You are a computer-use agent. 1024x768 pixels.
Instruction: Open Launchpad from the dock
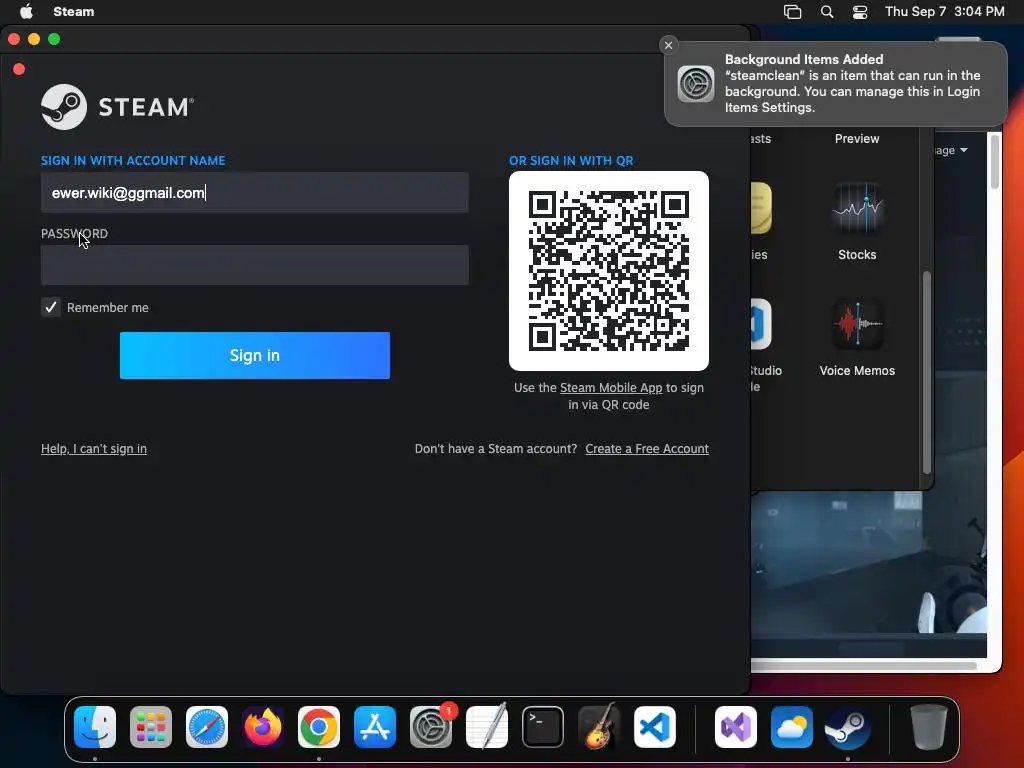151,727
